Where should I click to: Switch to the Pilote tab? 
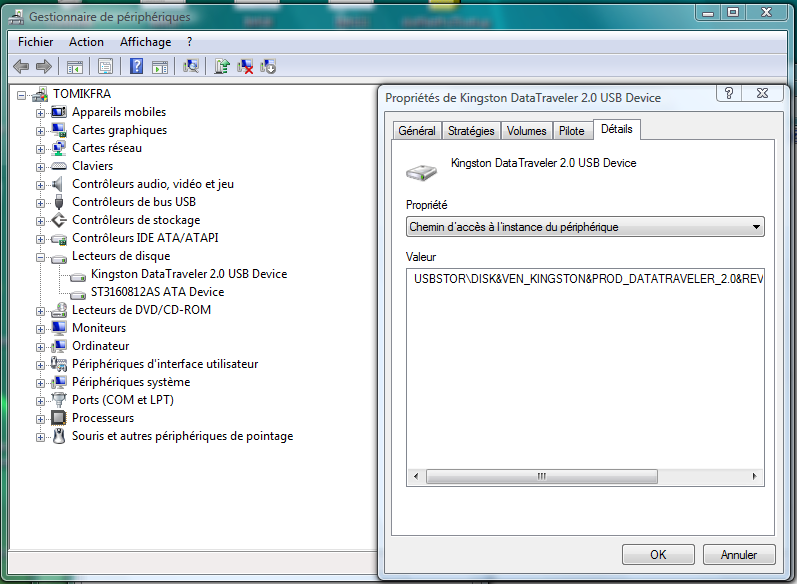pyautogui.click(x=571, y=131)
